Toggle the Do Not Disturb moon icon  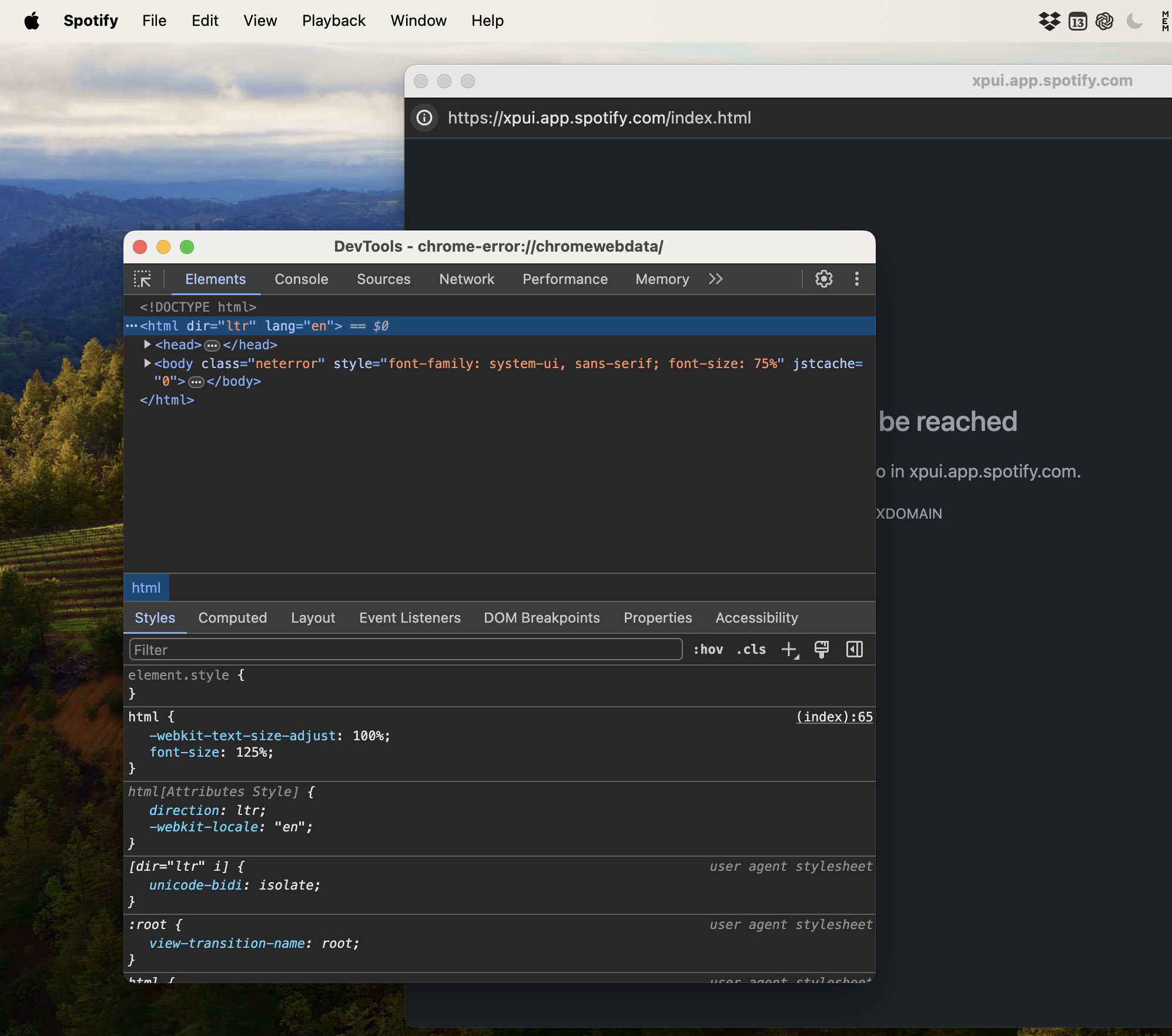pyautogui.click(x=1134, y=22)
